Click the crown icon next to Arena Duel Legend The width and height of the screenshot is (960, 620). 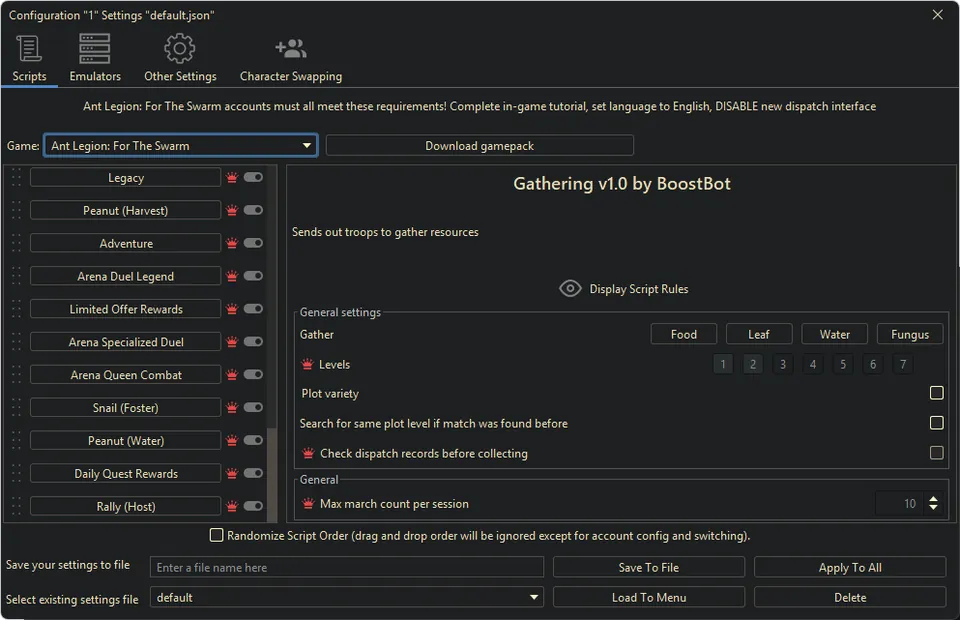pos(232,276)
